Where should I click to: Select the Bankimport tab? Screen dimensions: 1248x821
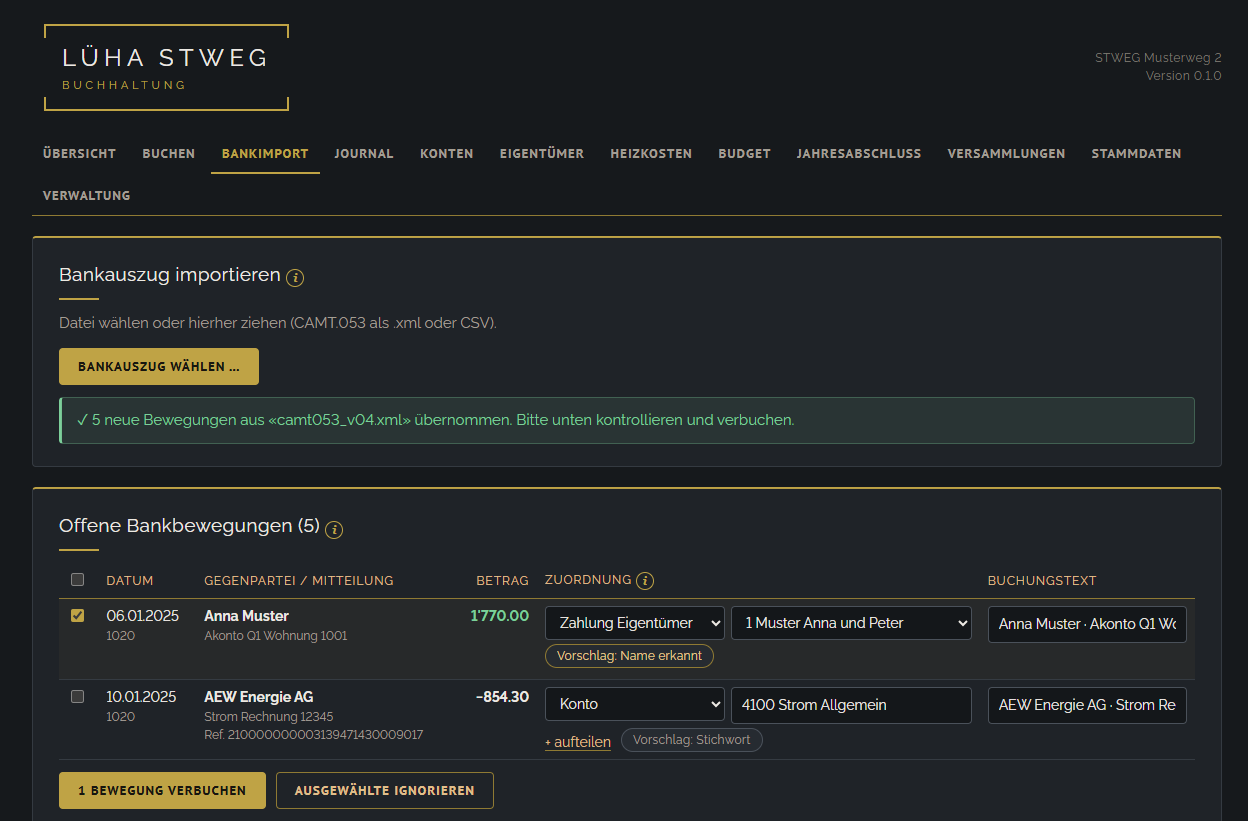pos(265,154)
